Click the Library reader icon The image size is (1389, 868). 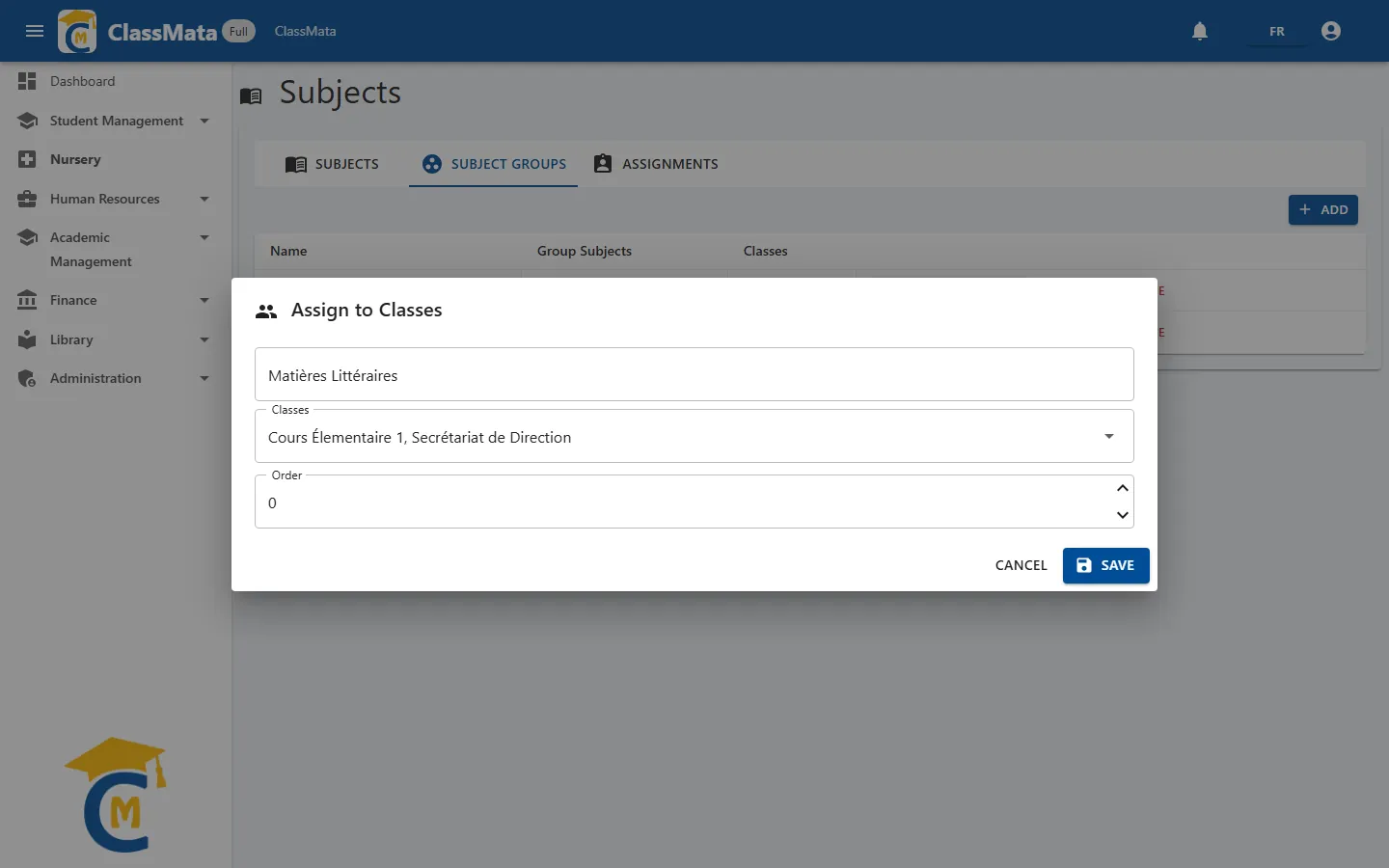(27, 339)
